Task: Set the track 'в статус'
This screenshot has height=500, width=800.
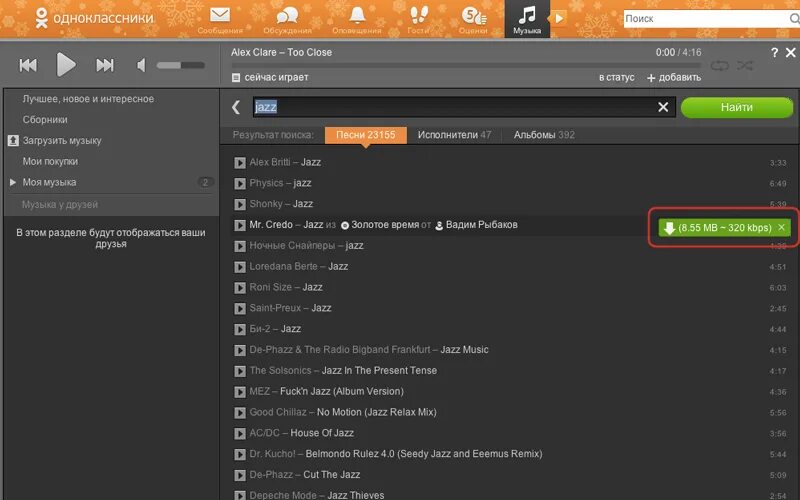Action: pyautogui.click(x=616, y=78)
